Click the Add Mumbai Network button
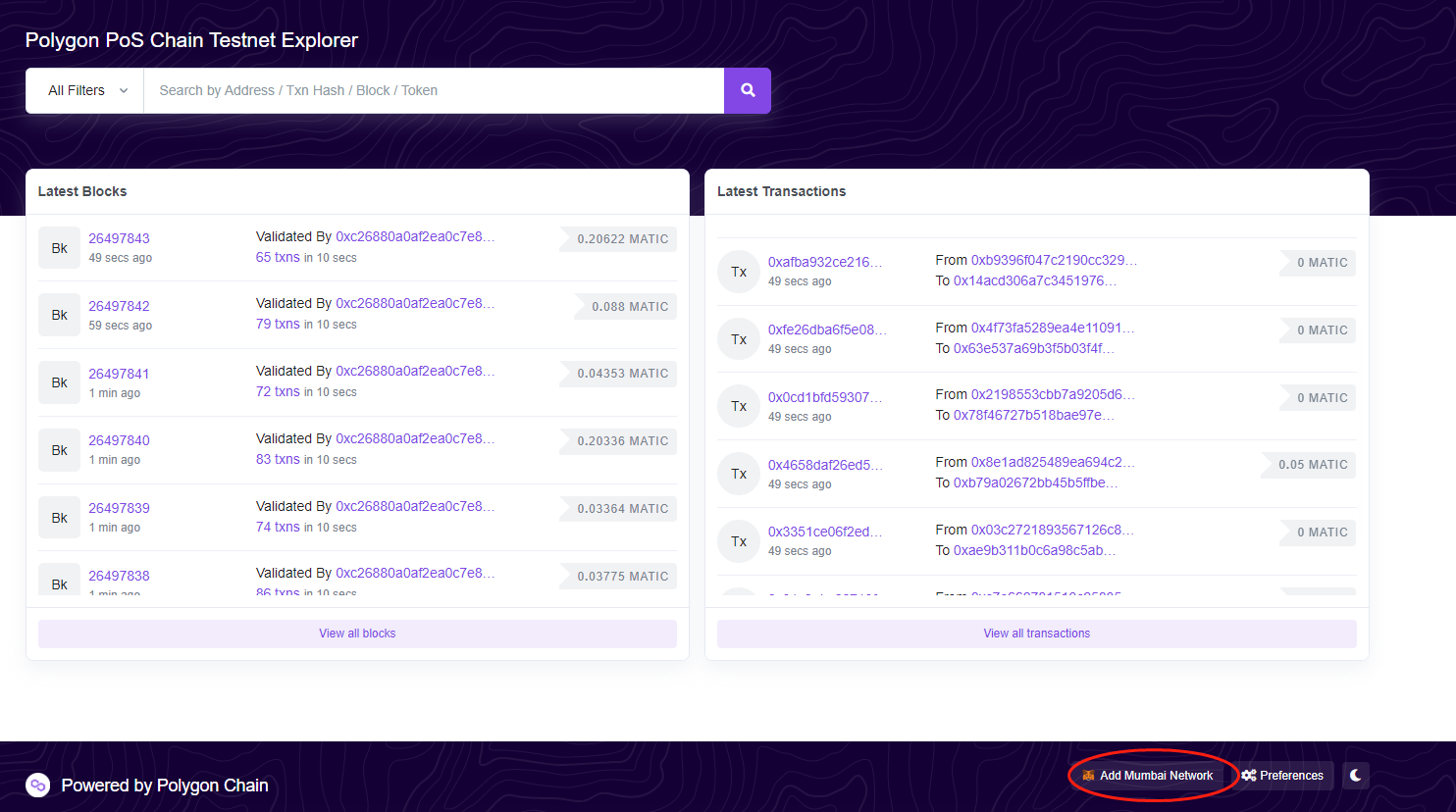This screenshot has width=1456, height=812. pos(1147,775)
